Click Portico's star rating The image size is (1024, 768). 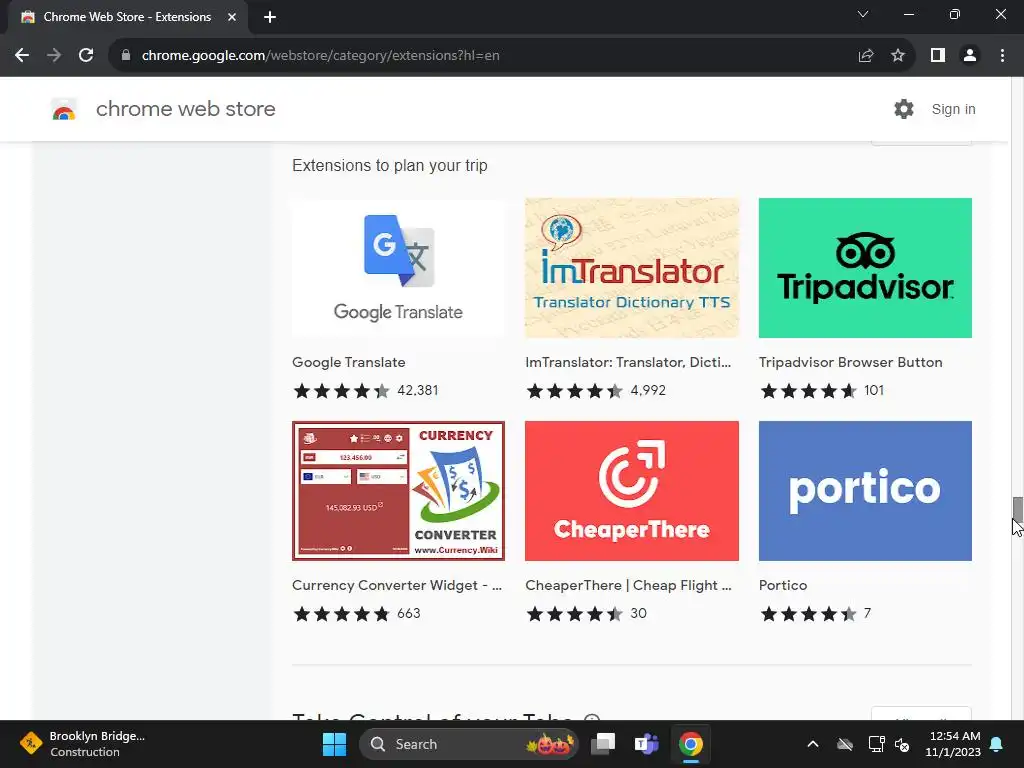808,614
